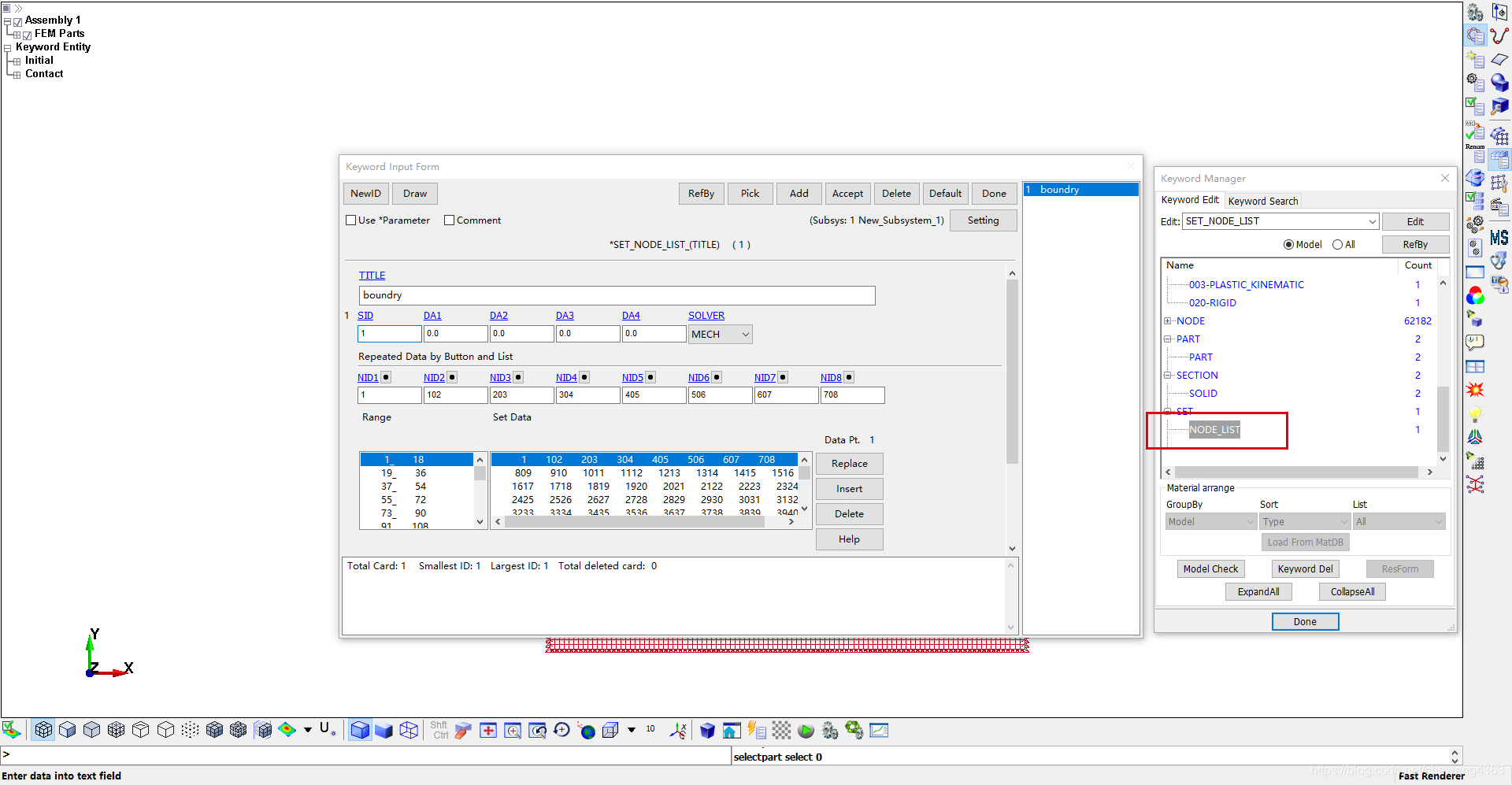Viewport: 1512px width, 785px height.
Task: Open the home view icon
Action: (732, 730)
